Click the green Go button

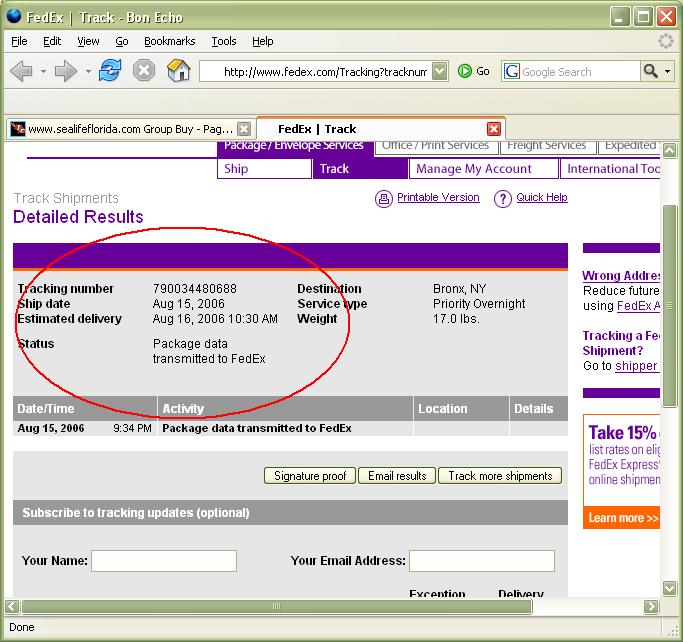pos(474,71)
